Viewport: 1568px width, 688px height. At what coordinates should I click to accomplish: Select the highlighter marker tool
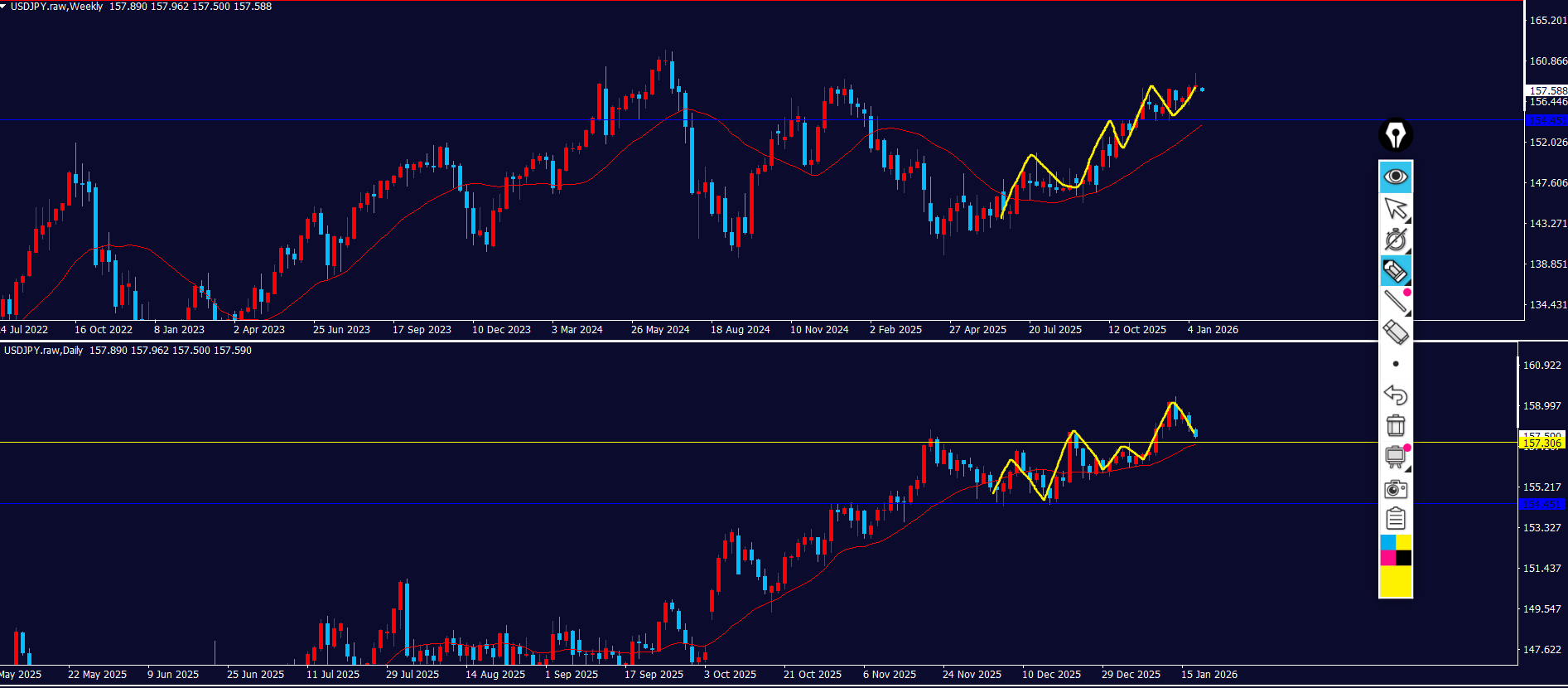[x=1396, y=271]
